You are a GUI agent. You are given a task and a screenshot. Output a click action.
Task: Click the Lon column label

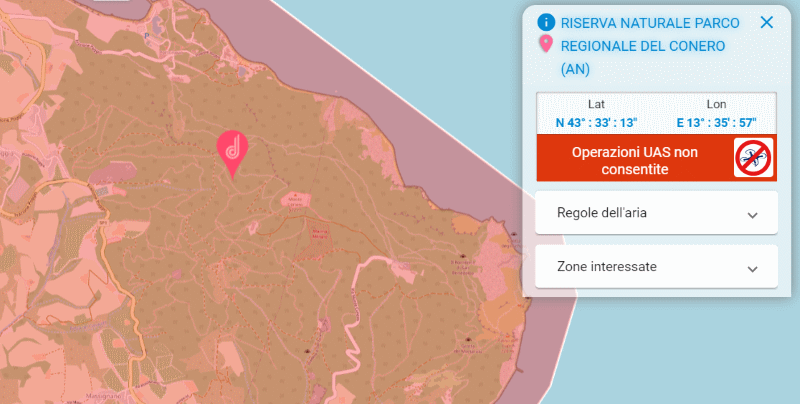pyautogui.click(x=716, y=104)
